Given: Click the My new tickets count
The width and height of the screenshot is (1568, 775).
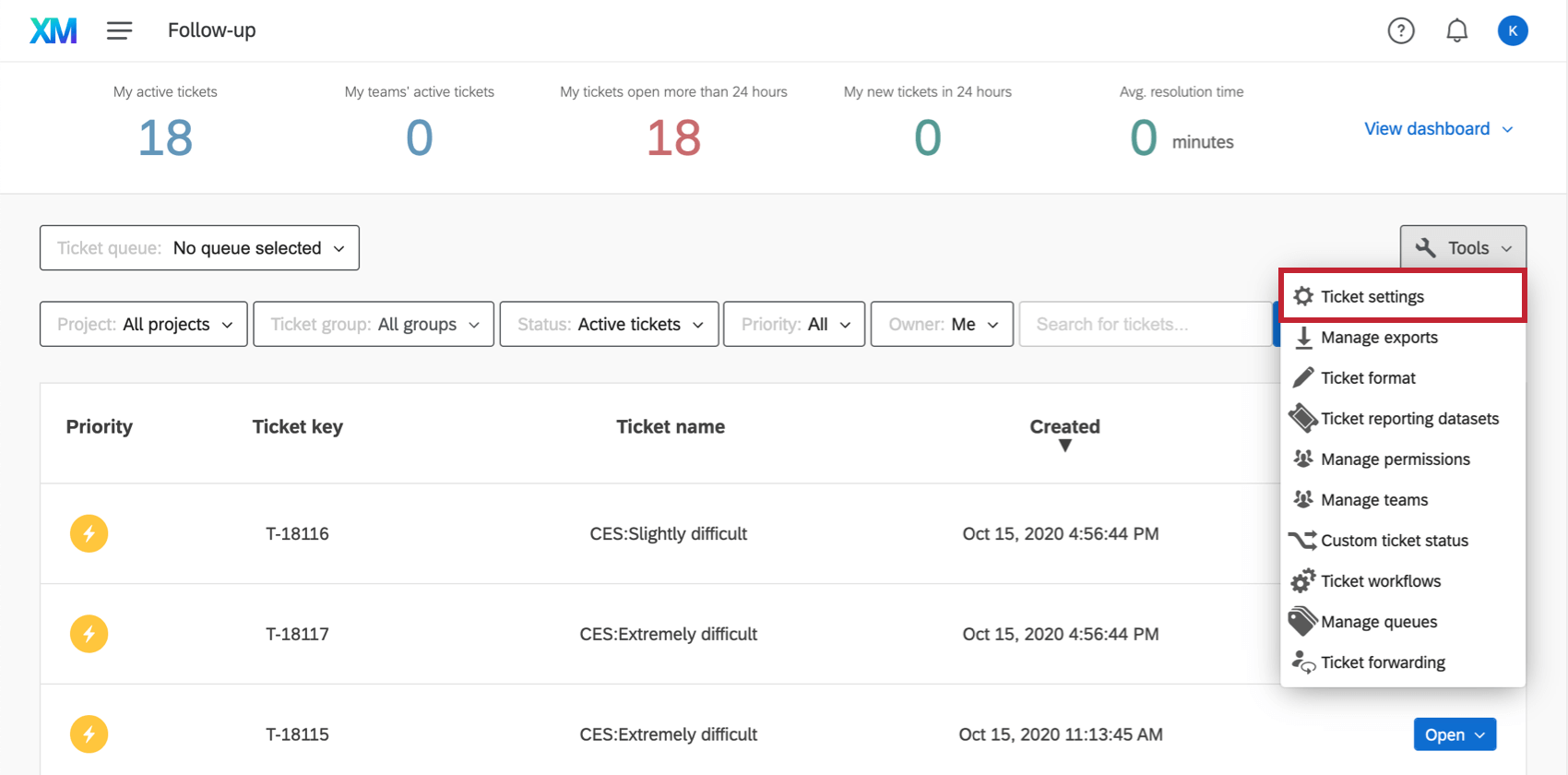Looking at the screenshot, I should 928,138.
